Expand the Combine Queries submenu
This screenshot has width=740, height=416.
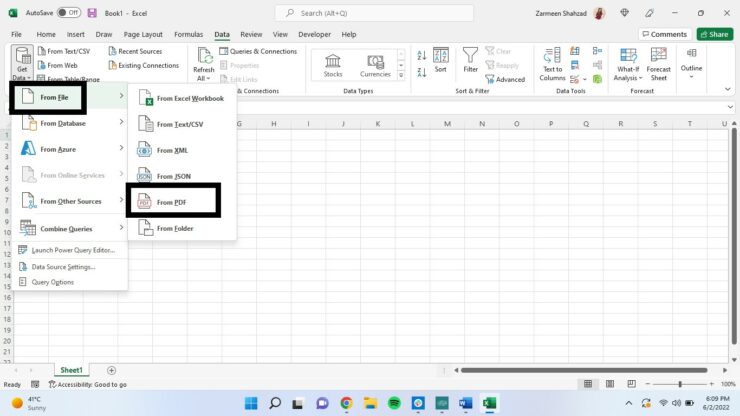(70, 229)
